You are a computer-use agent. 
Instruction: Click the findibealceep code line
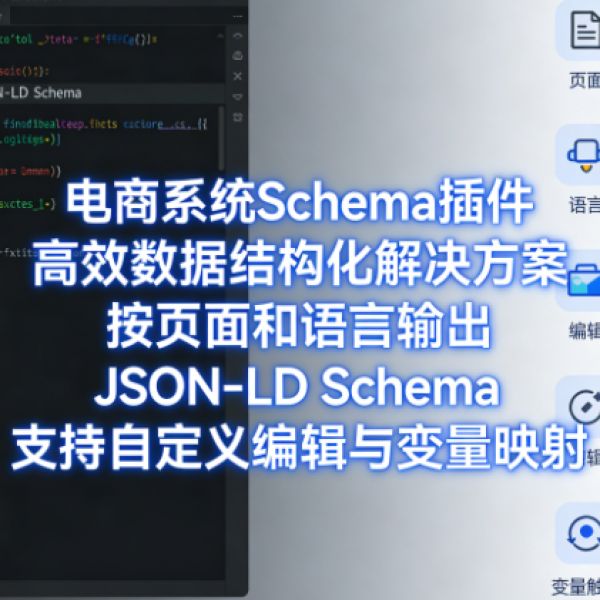105,124
